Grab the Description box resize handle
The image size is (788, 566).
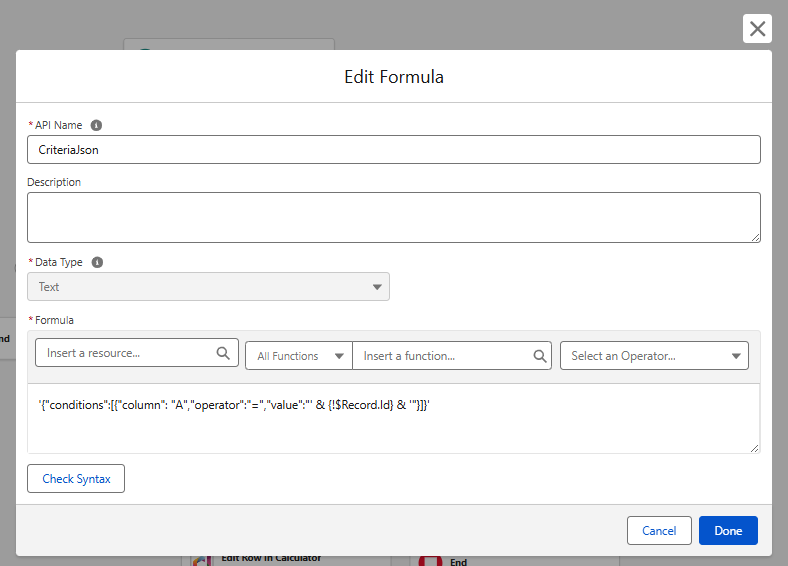click(x=755, y=236)
